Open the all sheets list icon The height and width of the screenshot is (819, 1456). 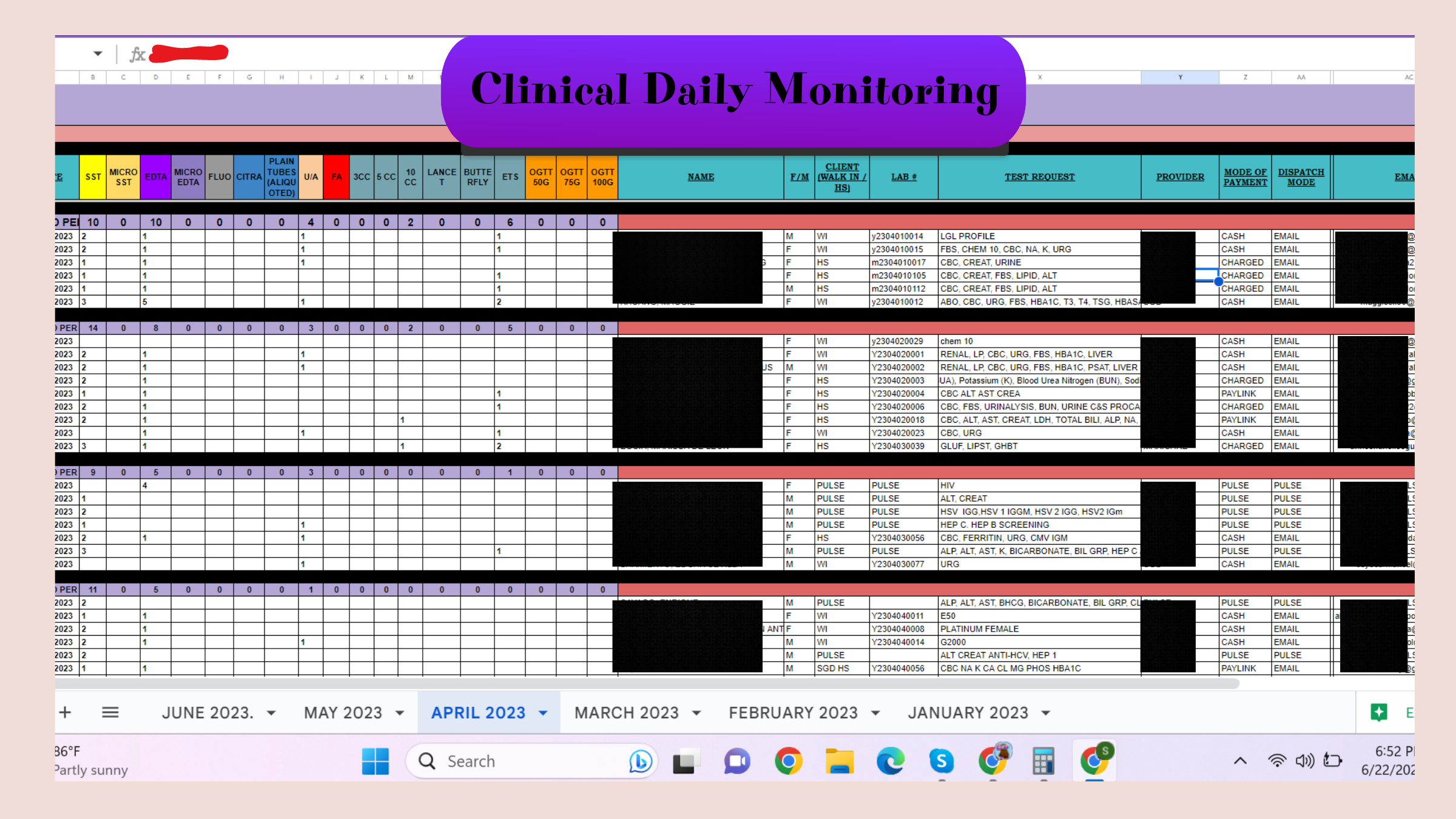point(110,712)
